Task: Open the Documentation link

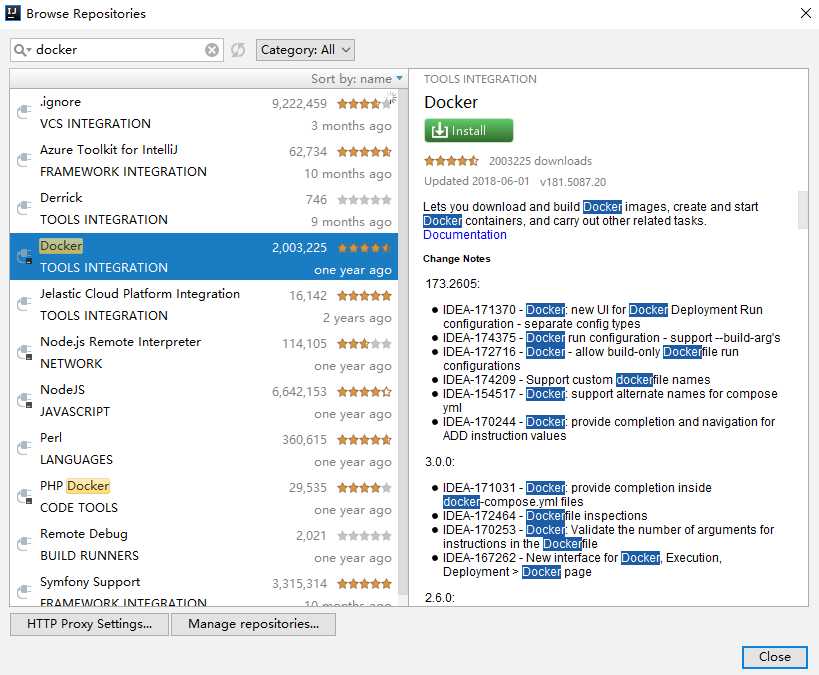Action: (x=464, y=235)
